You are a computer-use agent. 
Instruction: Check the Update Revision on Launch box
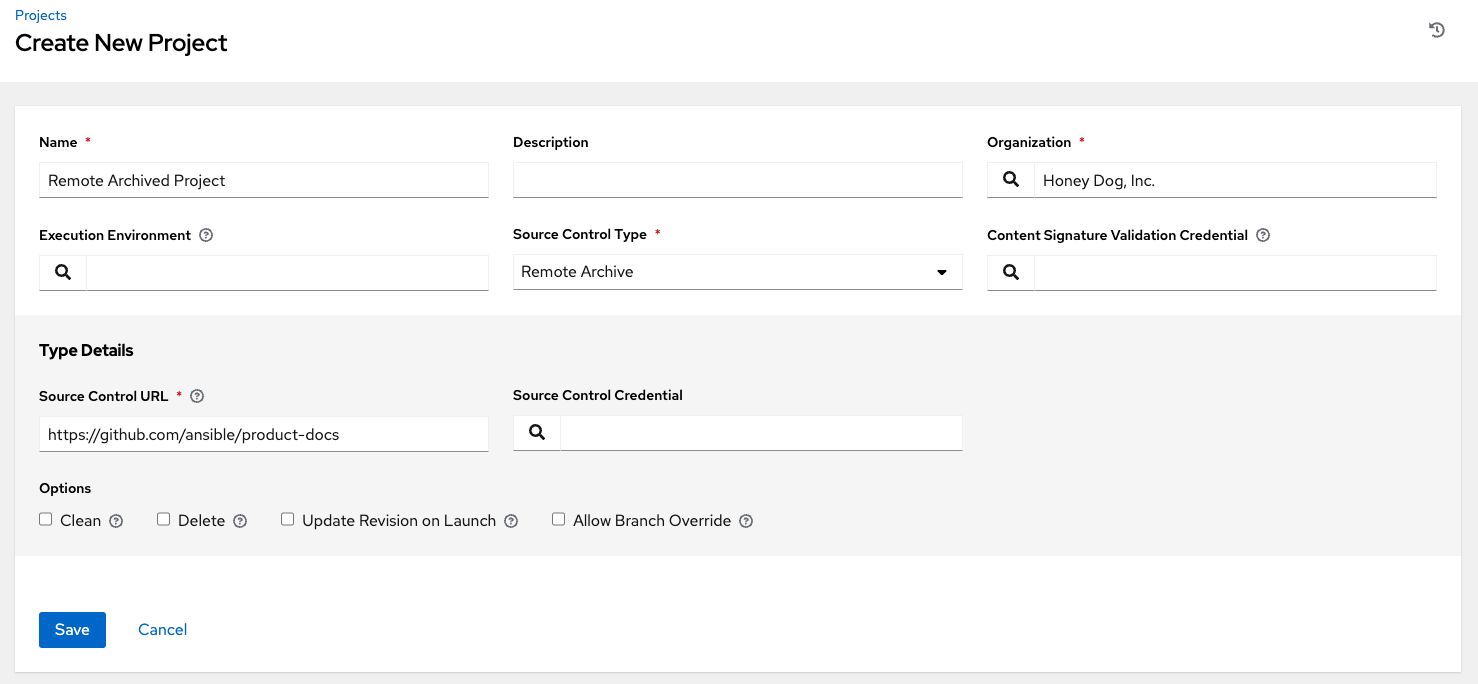click(x=287, y=518)
